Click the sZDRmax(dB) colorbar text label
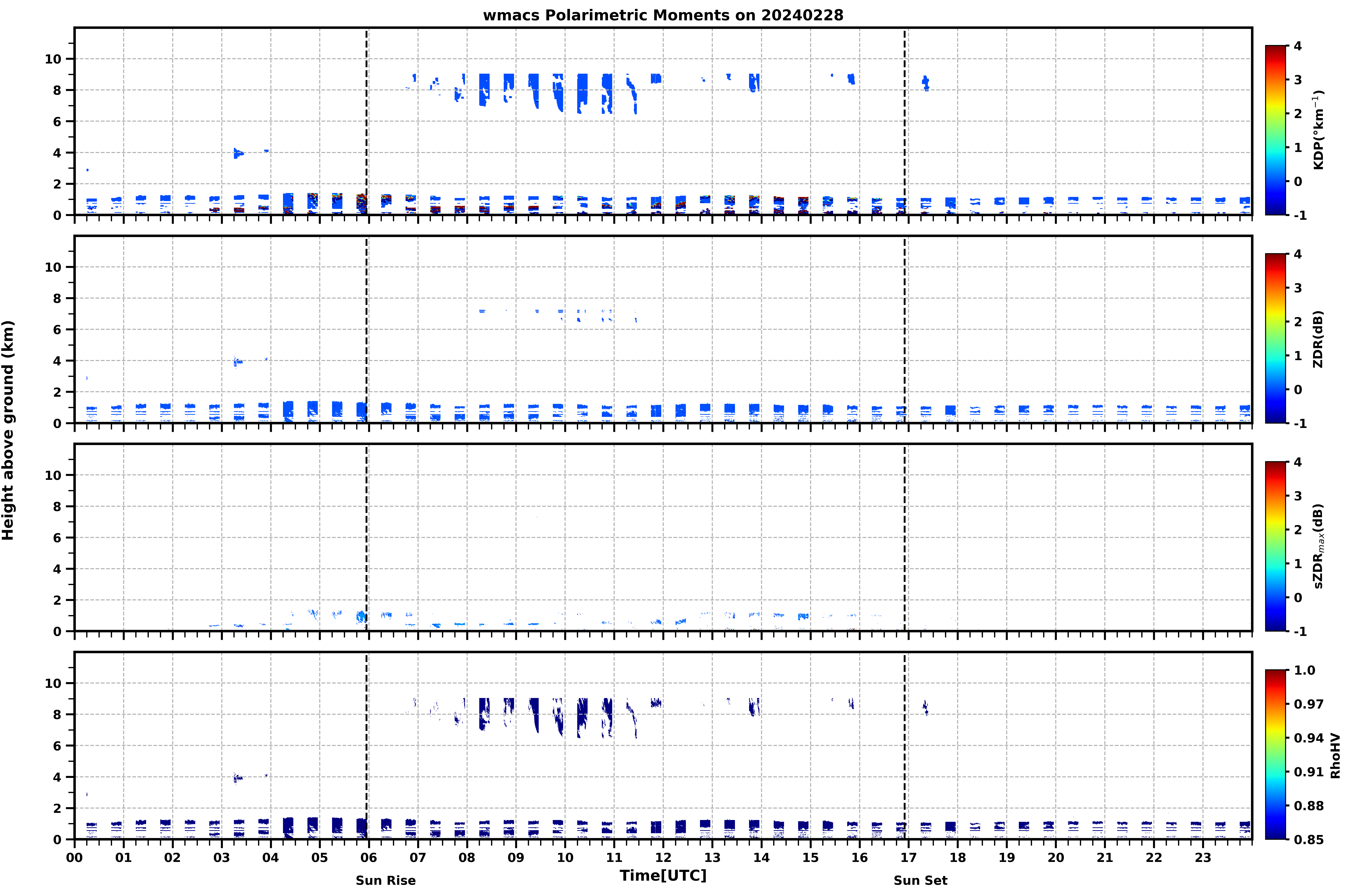1350x896 pixels. pyautogui.click(x=1319, y=546)
